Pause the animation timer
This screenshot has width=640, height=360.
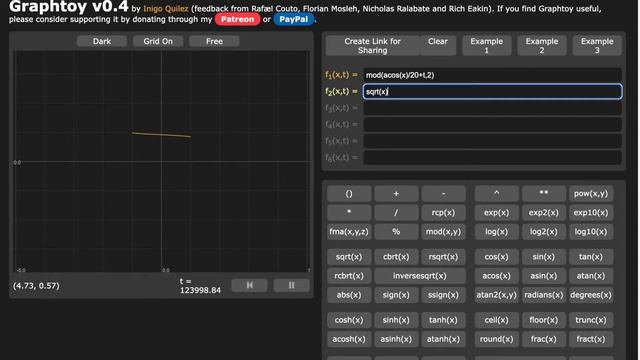click(291, 285)
